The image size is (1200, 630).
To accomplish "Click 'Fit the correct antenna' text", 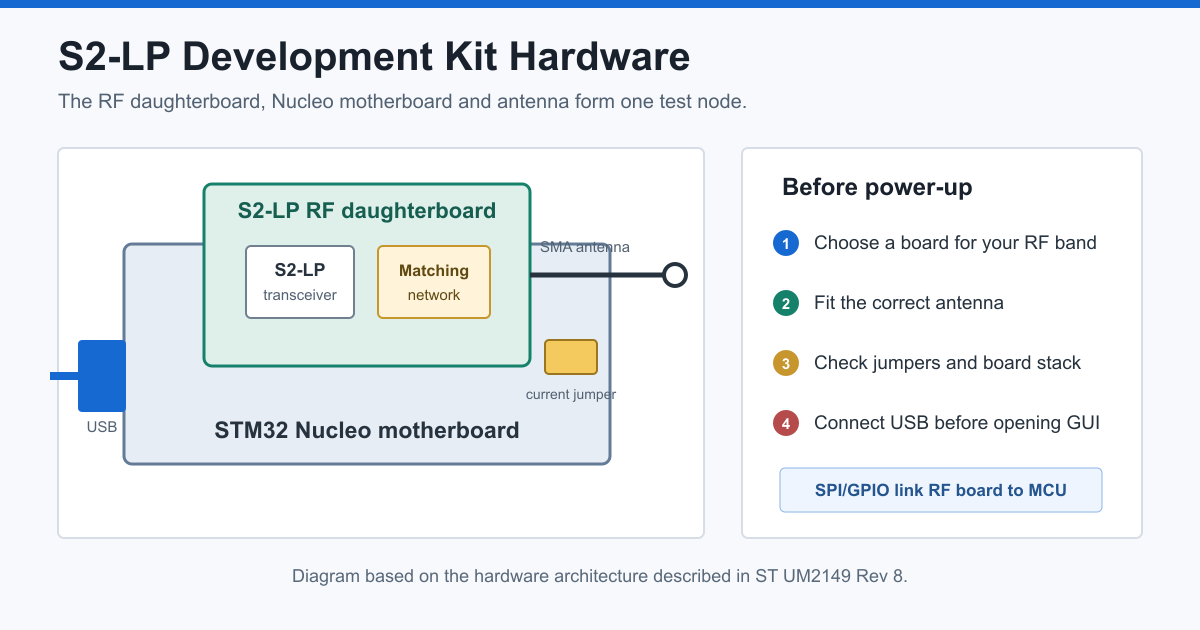I will click(x=909, y=303).
